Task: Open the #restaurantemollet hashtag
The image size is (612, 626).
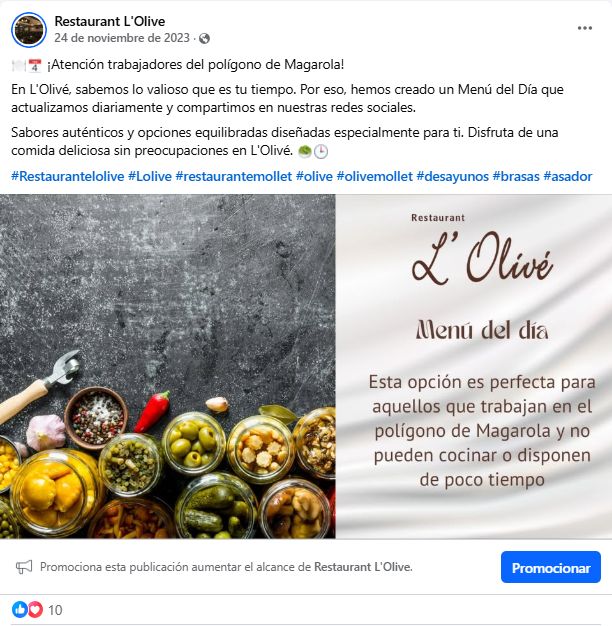Action: (234, 176)
